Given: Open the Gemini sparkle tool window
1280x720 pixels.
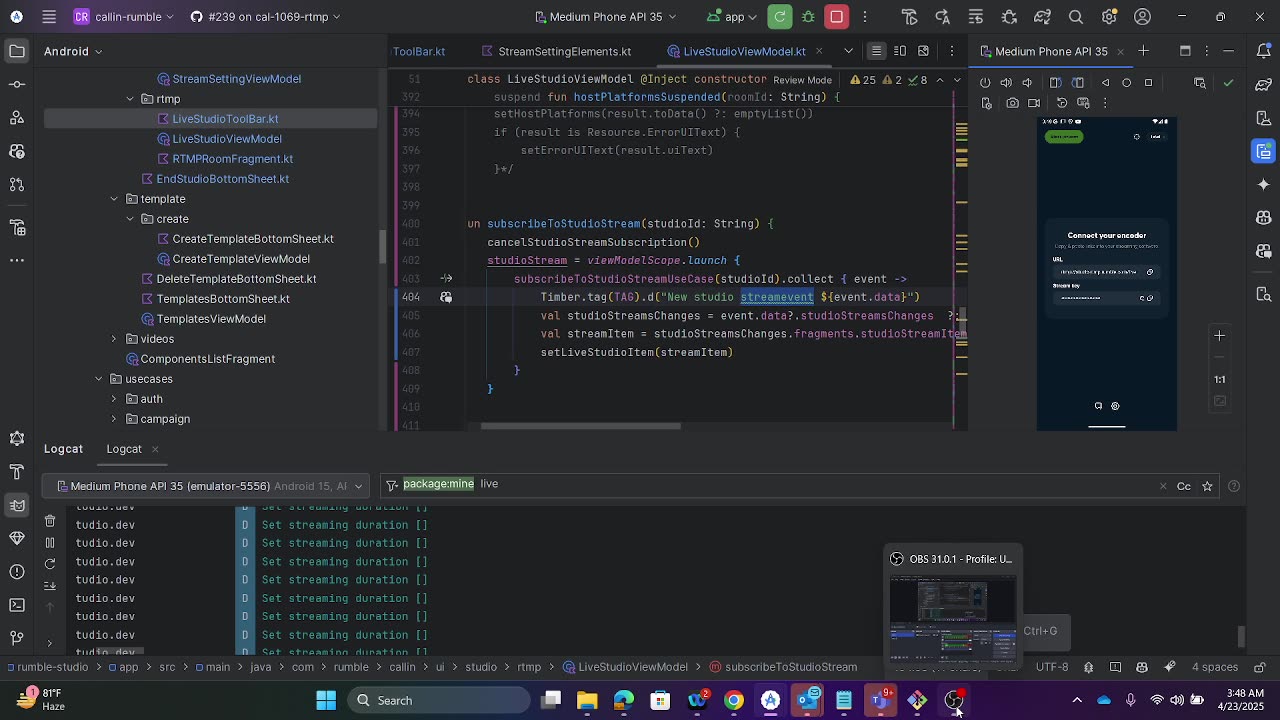Looking at the screenshot, I should coord(1264,185).
